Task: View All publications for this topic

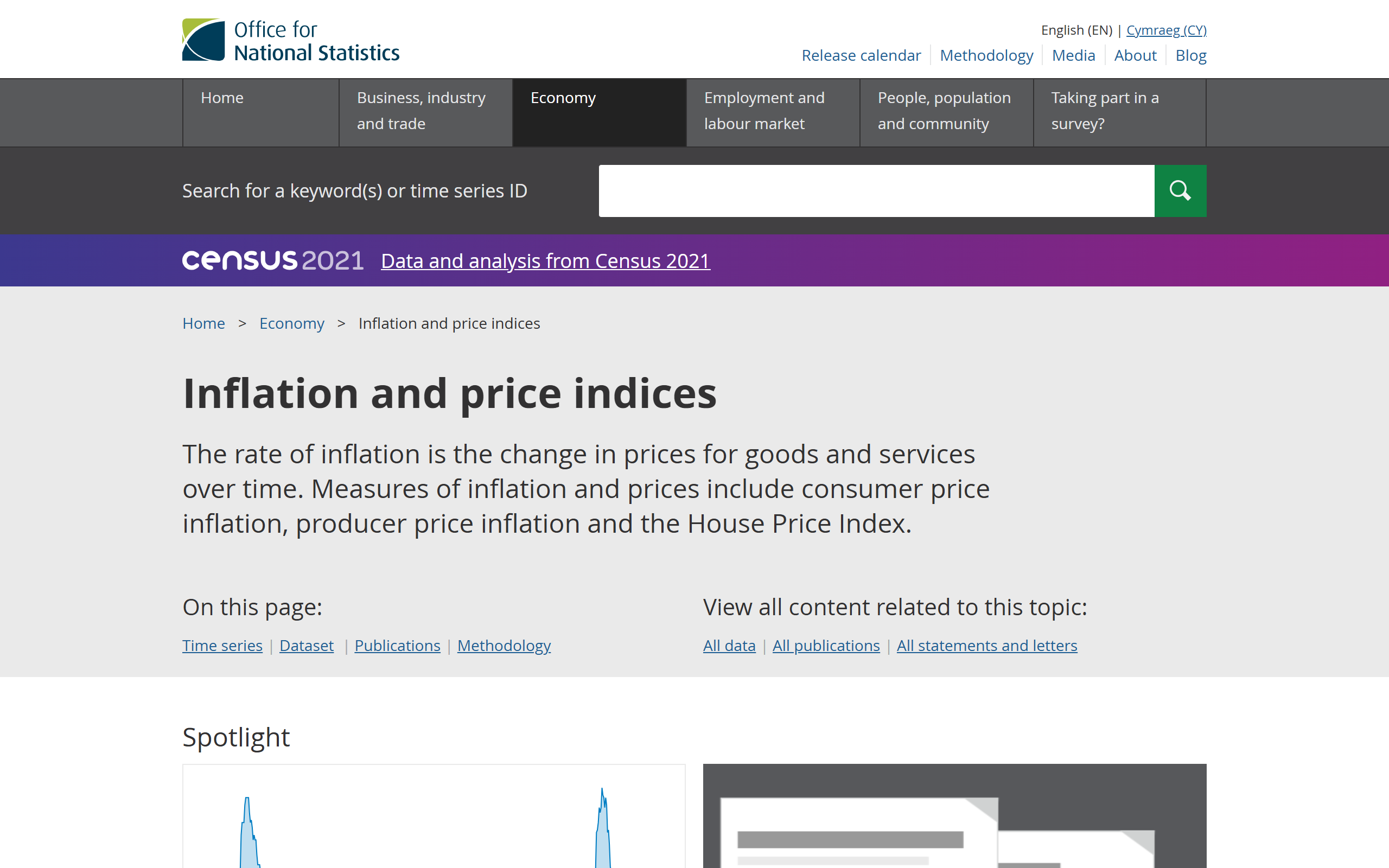Action: [x=826, y=646]
